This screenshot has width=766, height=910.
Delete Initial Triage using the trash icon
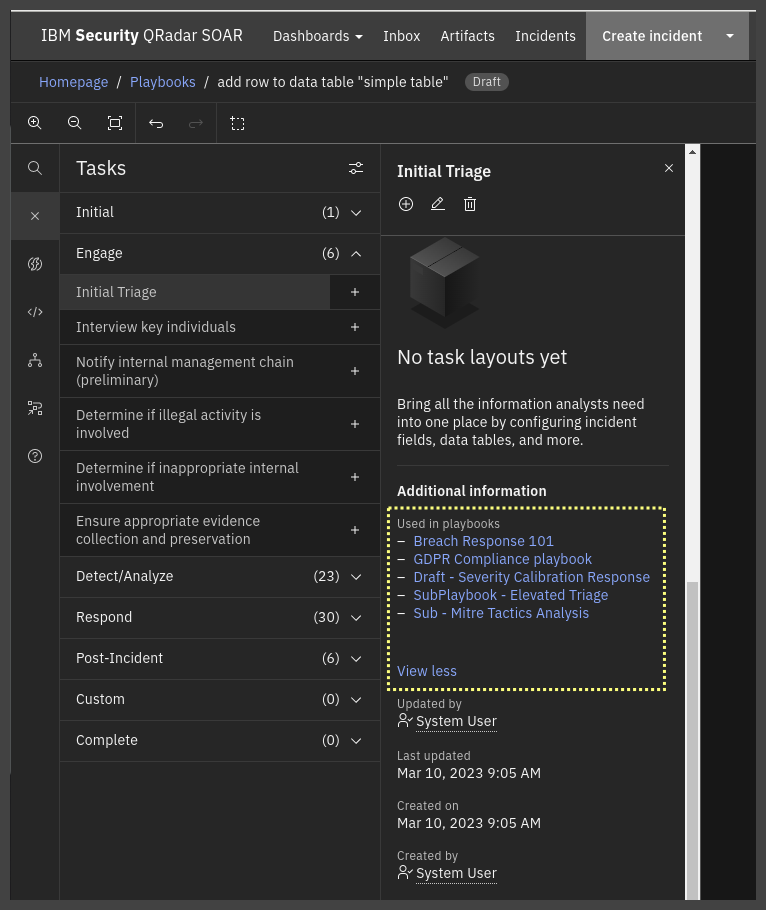tap(470, 203)
